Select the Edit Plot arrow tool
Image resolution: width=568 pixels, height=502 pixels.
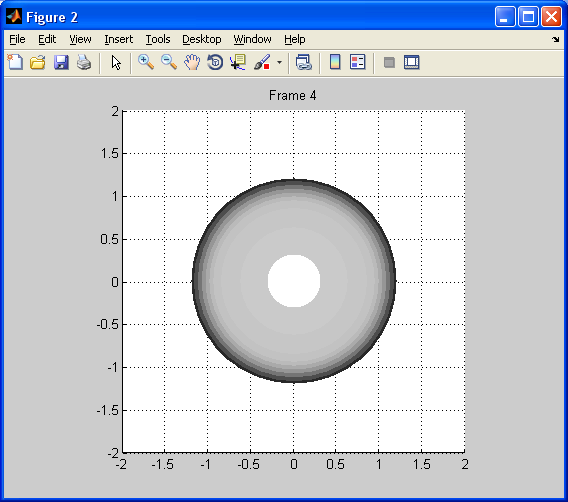[x=116, y=62]
